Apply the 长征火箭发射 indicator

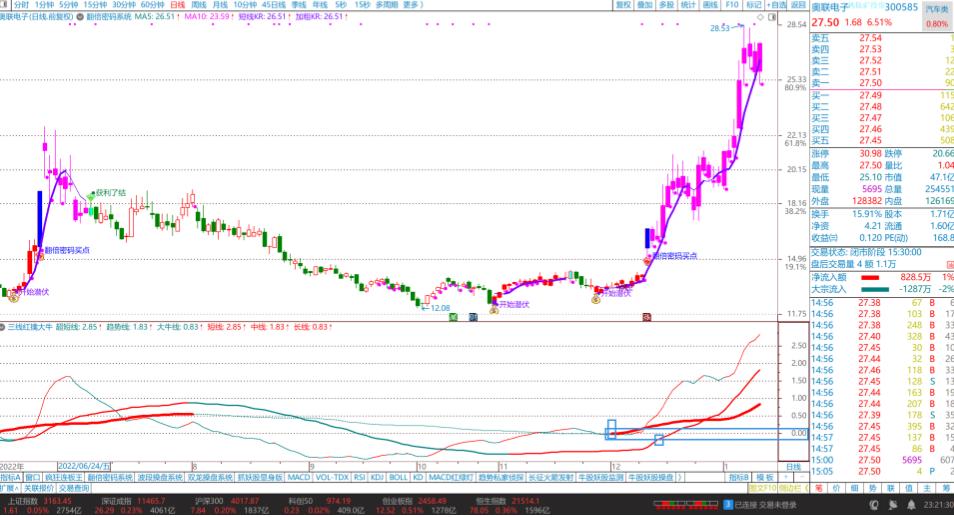551,477
